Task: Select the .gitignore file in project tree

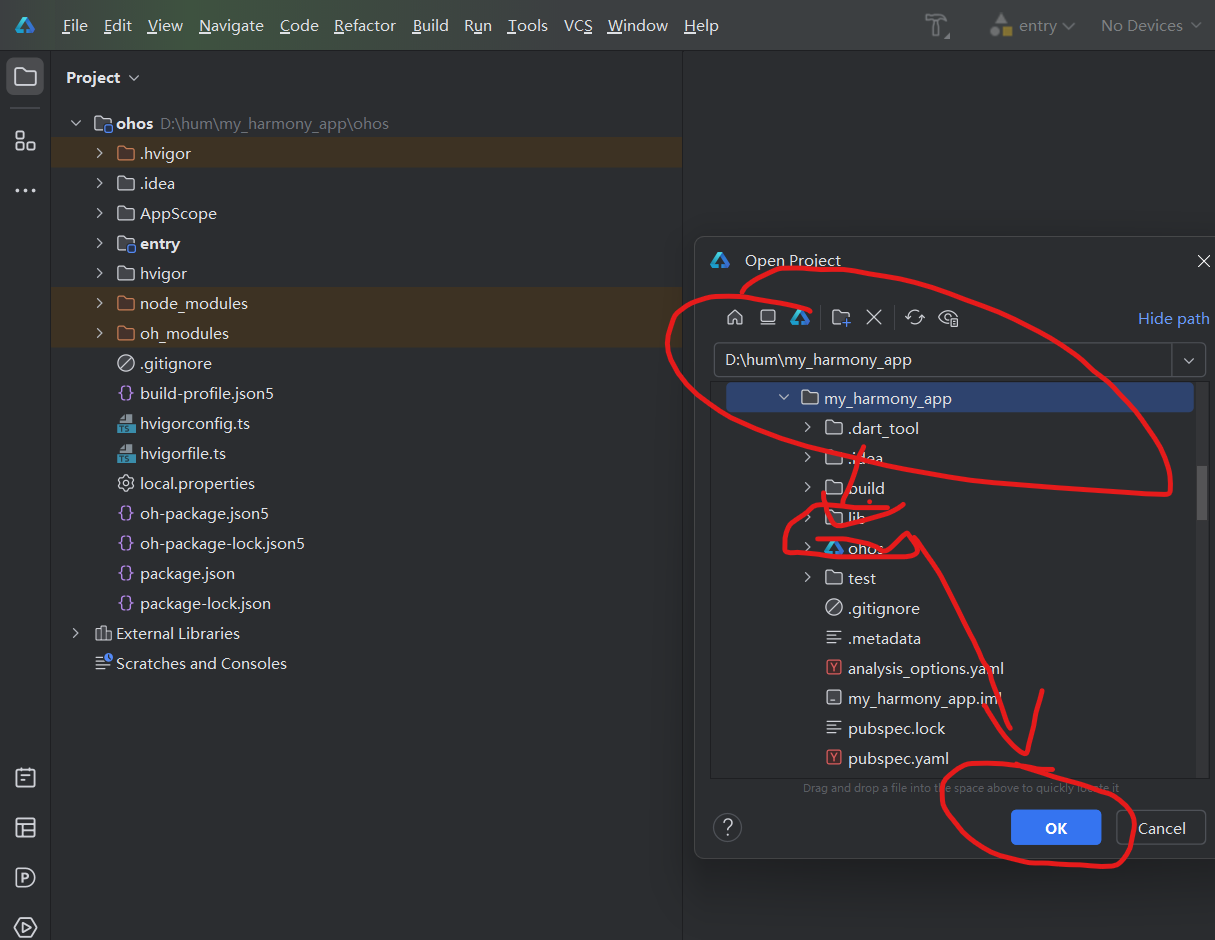Action: tap(175, 363)
